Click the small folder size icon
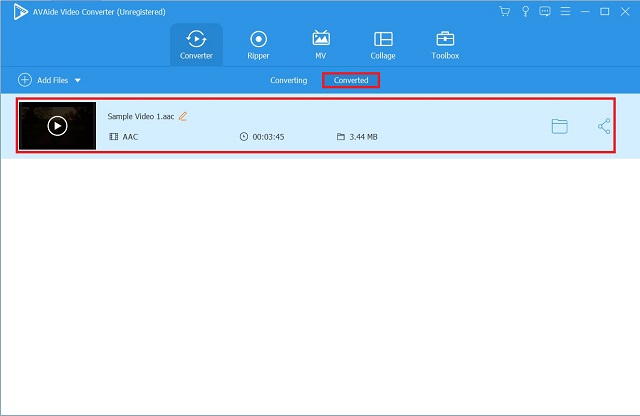The image size is (640, 416). click(x=341, y=136)
